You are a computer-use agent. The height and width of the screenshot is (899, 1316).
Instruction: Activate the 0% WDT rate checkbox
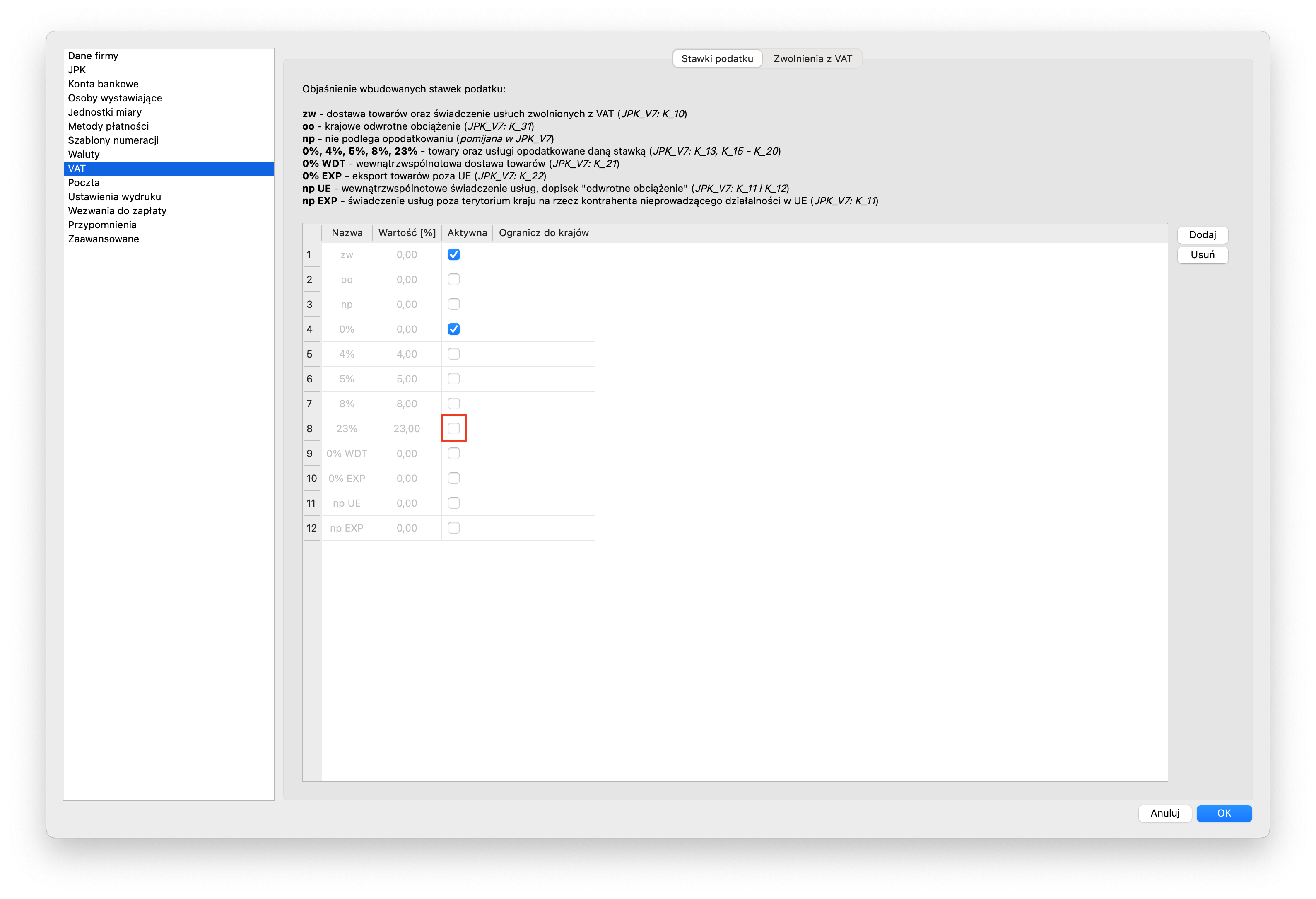pos(453,454)
